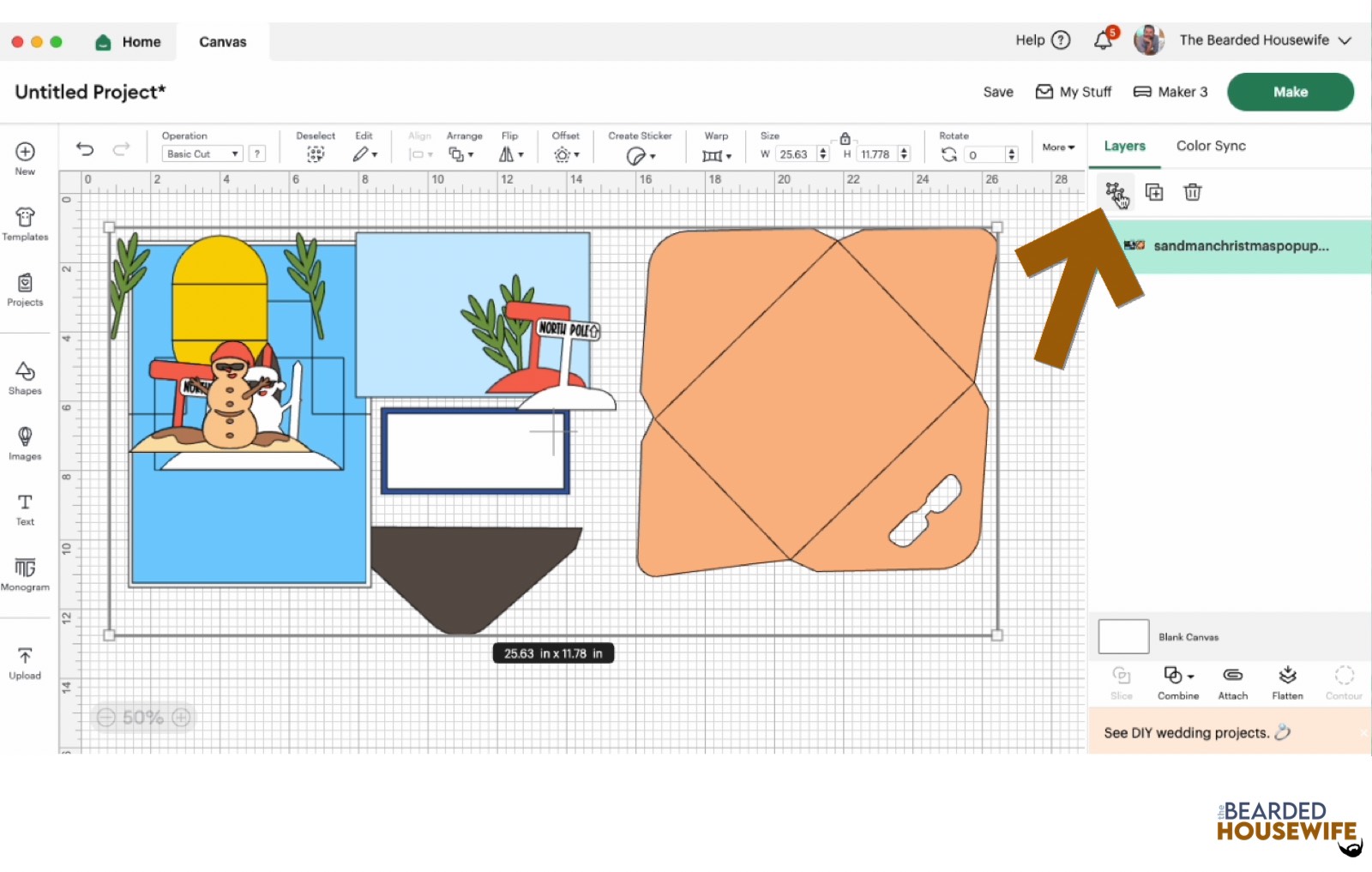Viewport: 1372px width, 872px height.
Task: Click the Deselect icon
Action: (x=316, y=154)
